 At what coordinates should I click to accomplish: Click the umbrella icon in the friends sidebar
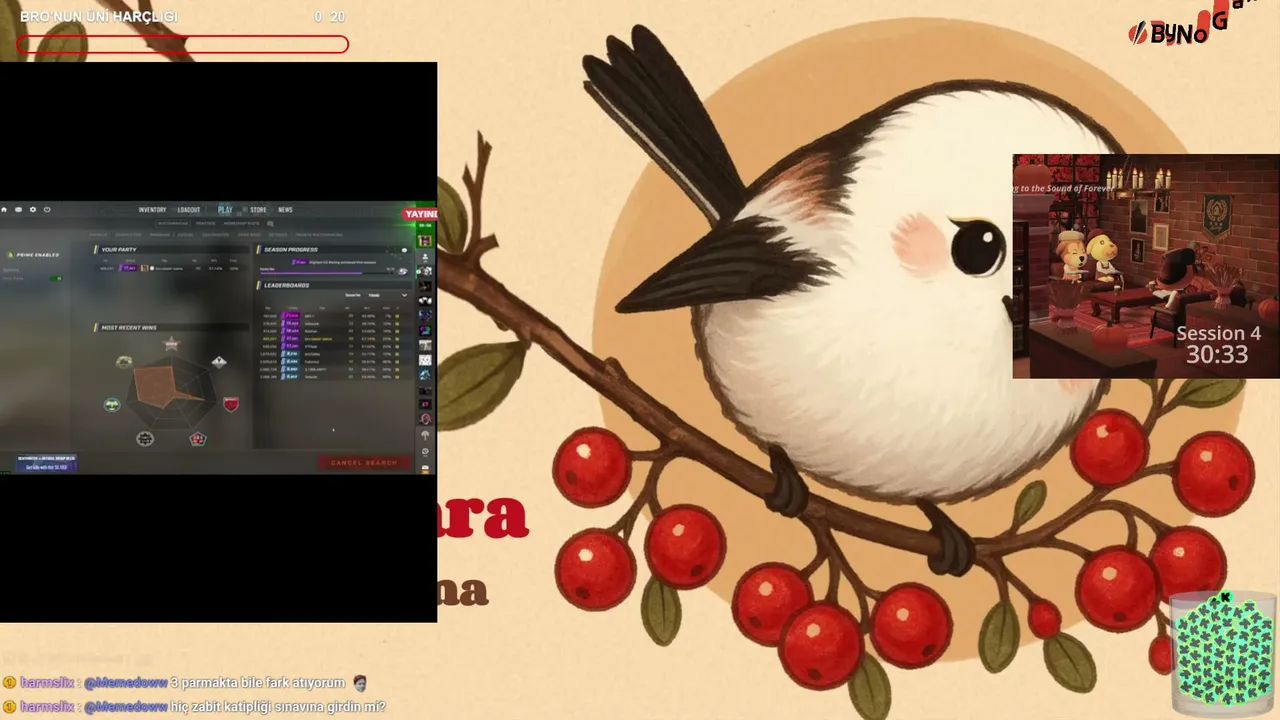(x=426, y=436)
